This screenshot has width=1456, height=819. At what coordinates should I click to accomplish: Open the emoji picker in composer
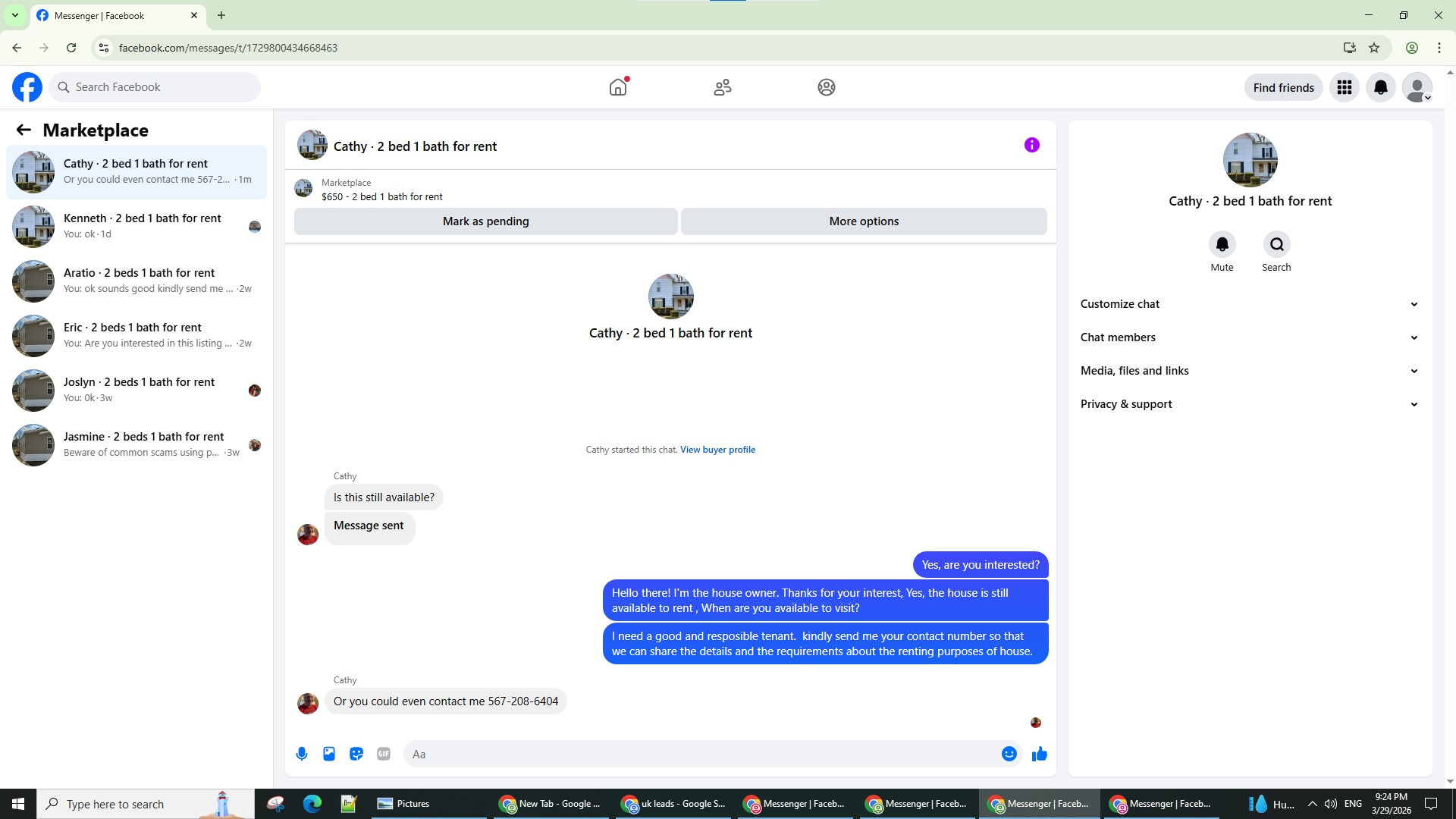[1009, 754]
